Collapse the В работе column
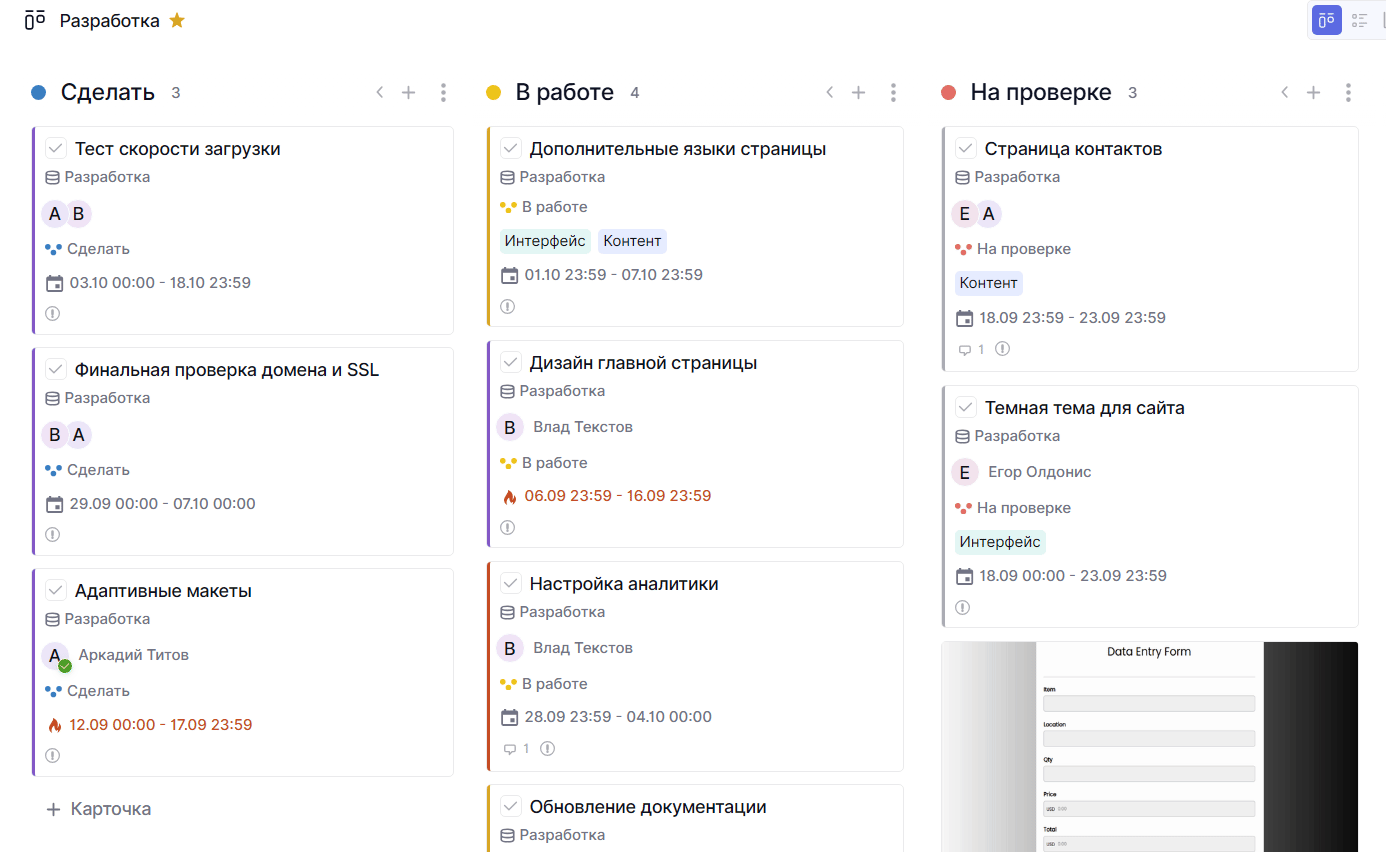Image resolution: width=1386 pixels, height=852 pixels. [x=829, y=93]
